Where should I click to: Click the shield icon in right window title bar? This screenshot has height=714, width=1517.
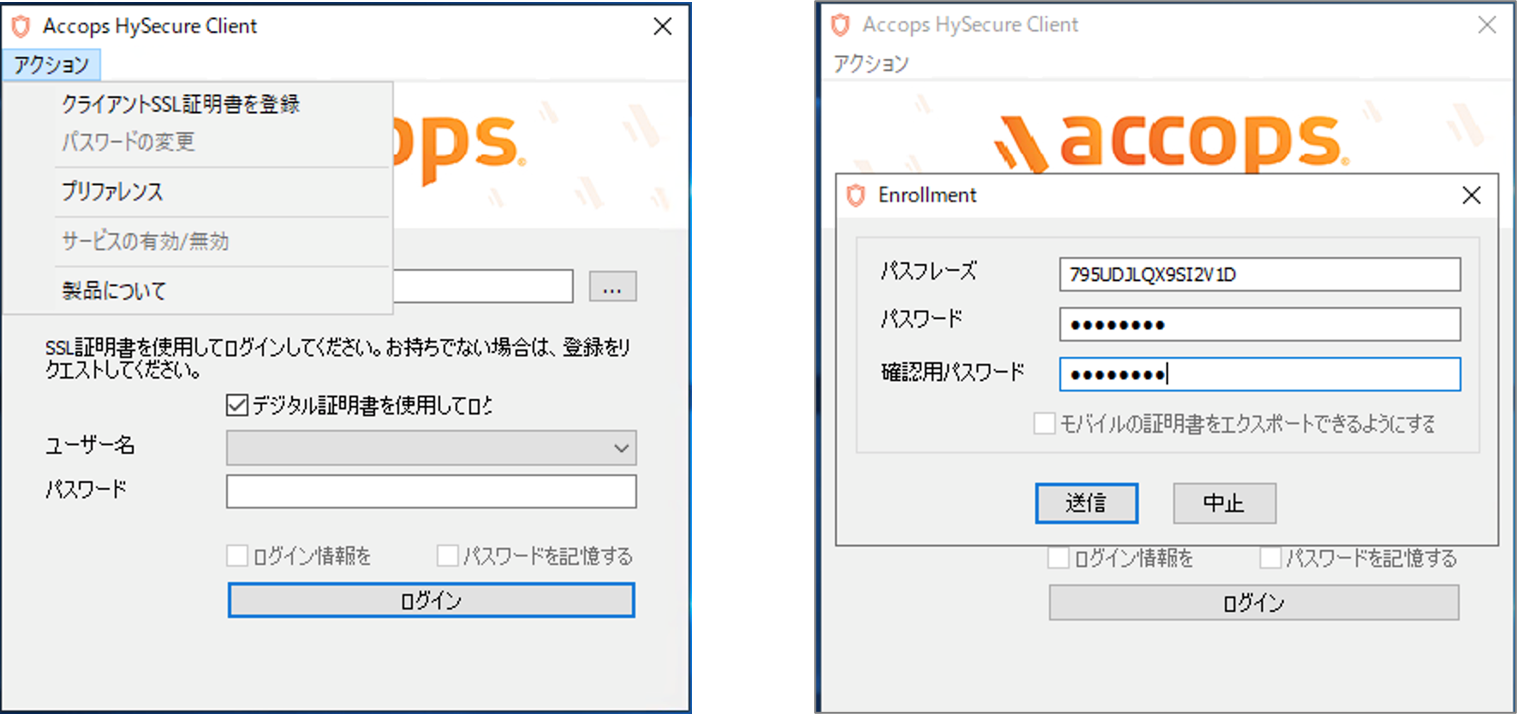(x=841, y=25)
